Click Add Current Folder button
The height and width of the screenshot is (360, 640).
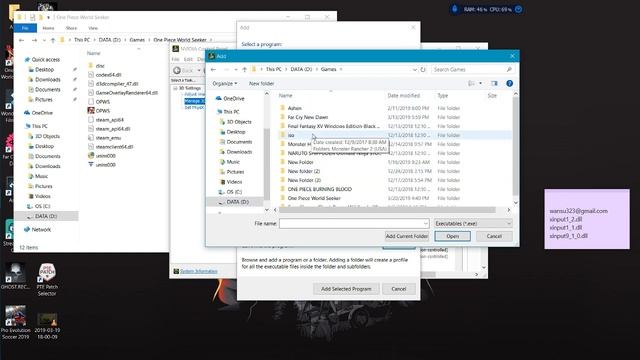click(407, 236)
